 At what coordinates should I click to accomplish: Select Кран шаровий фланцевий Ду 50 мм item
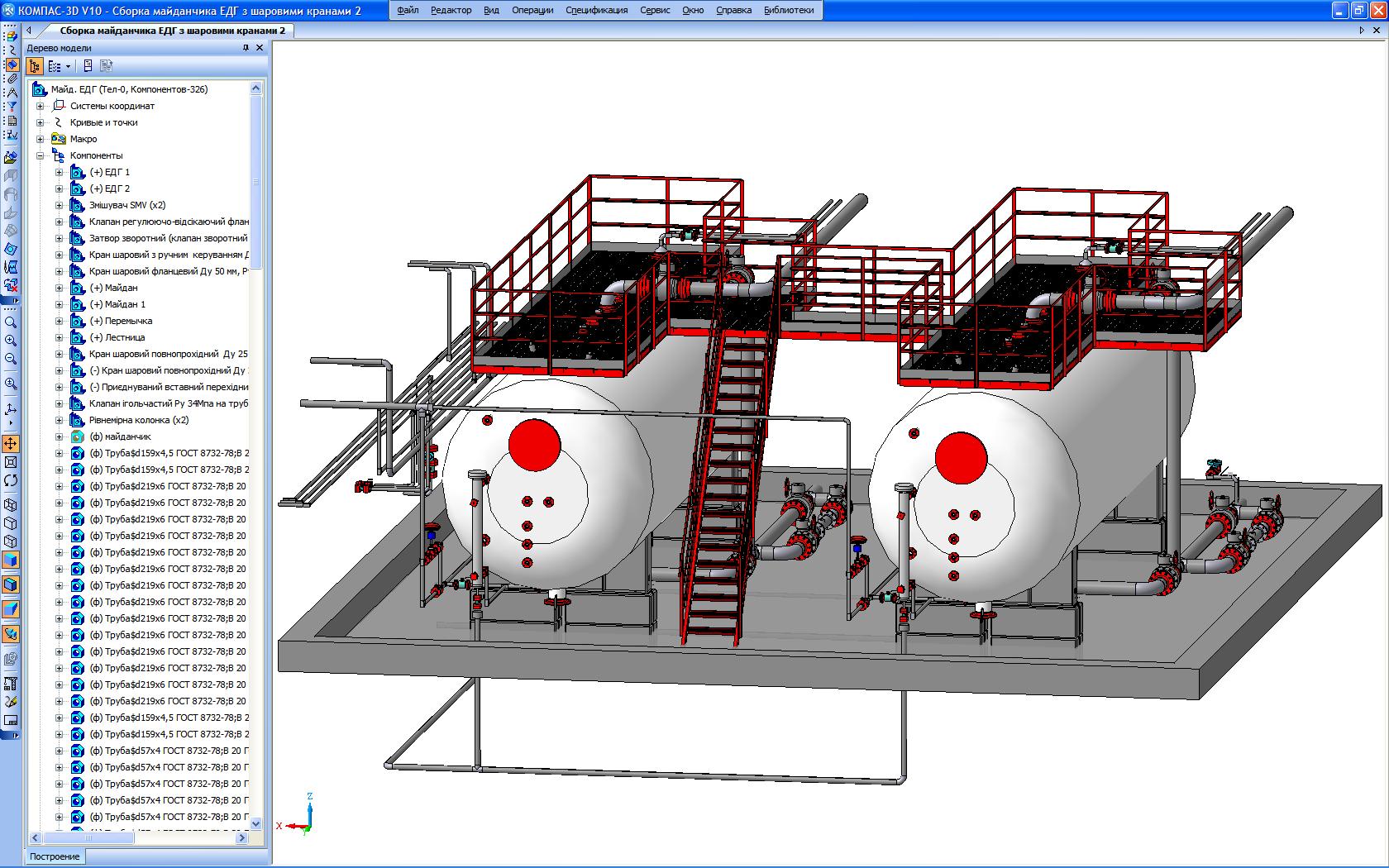pos(169,271)
